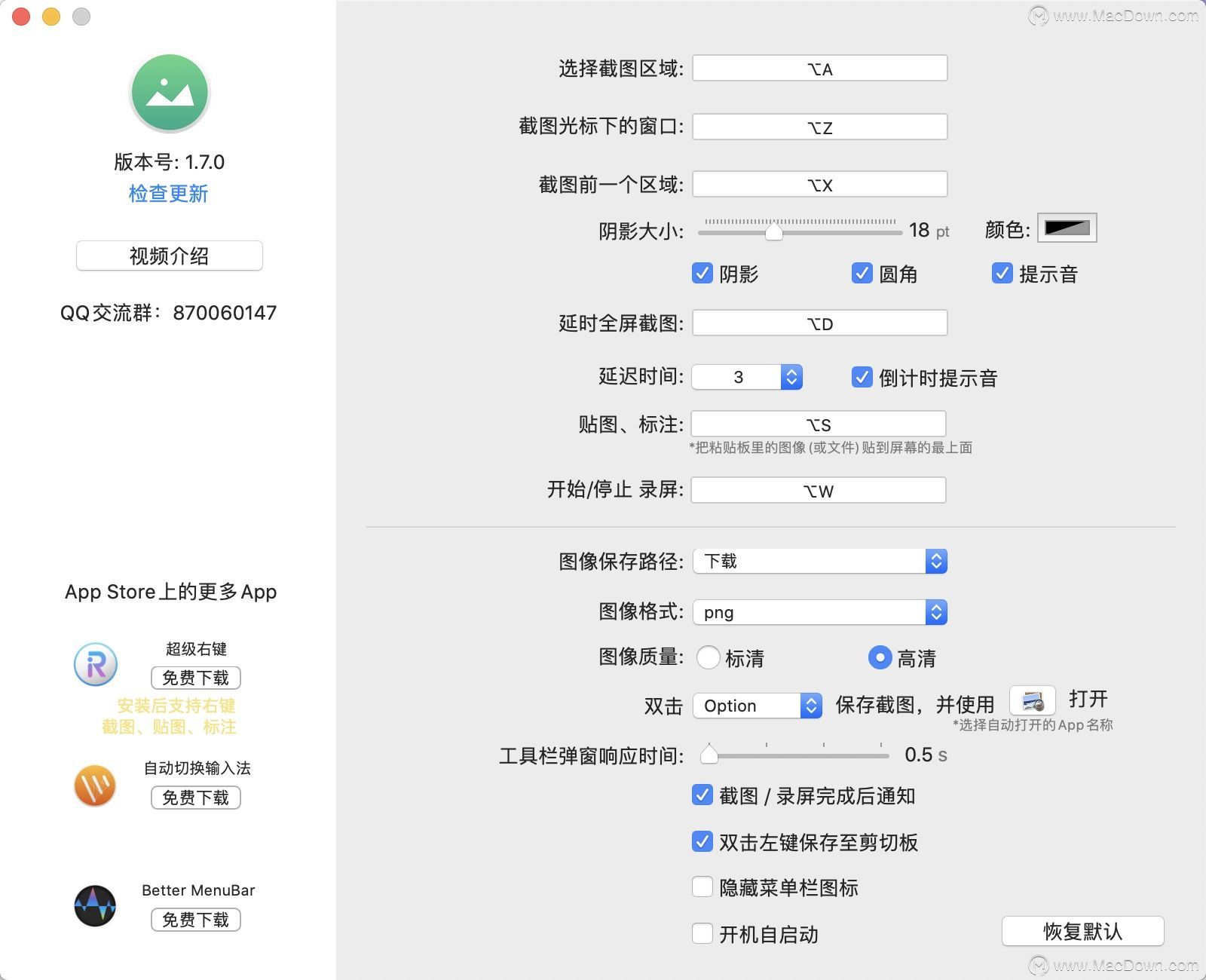Toggle 倒计时提示音 checkbox
The image size is (1206, 980).
[862, 377]
